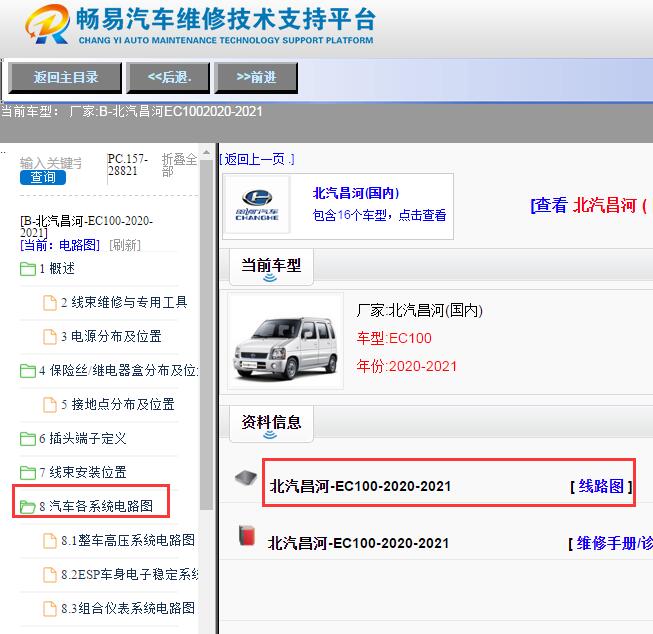Screen dimensions: 653x634
Task: Open tree item 5 接地点分布及位置
Action: pos(118,404)
